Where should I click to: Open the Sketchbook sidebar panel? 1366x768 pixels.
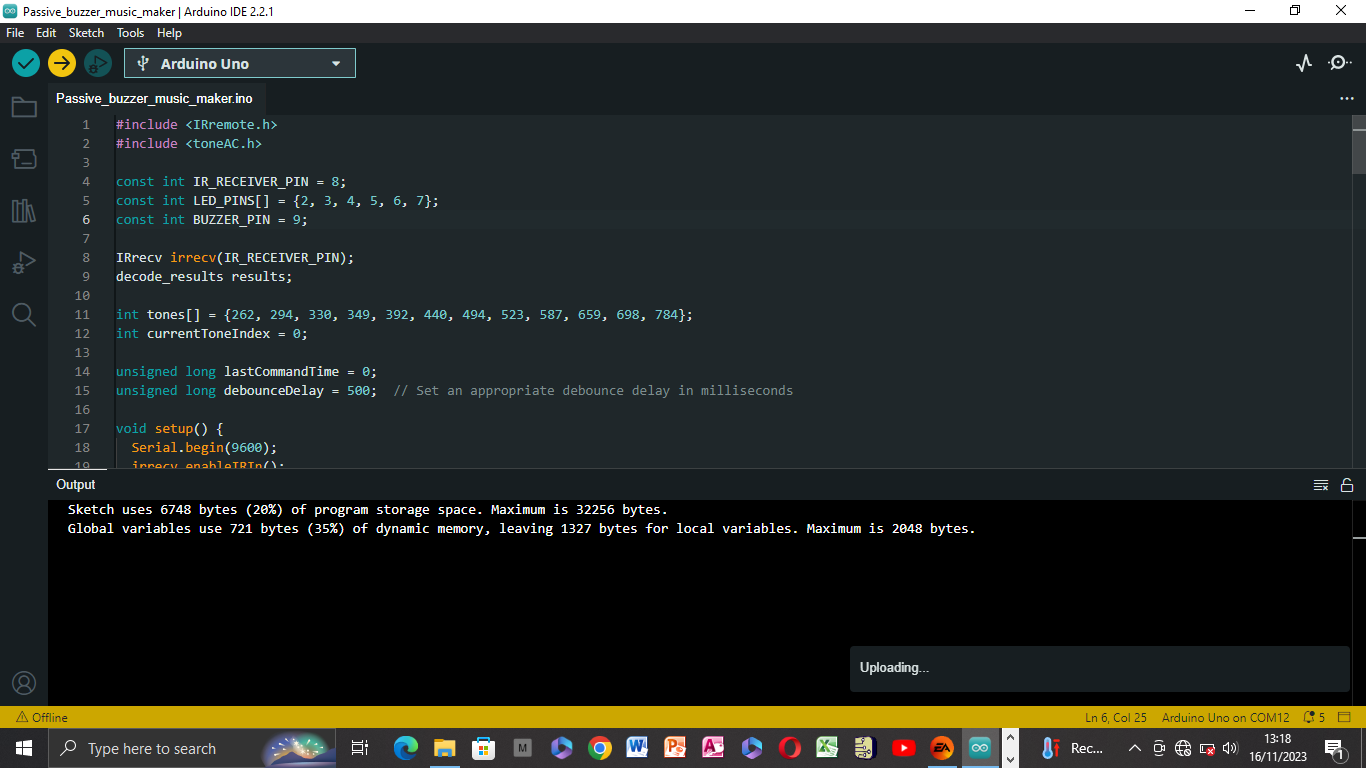click(x=24, y=107)
